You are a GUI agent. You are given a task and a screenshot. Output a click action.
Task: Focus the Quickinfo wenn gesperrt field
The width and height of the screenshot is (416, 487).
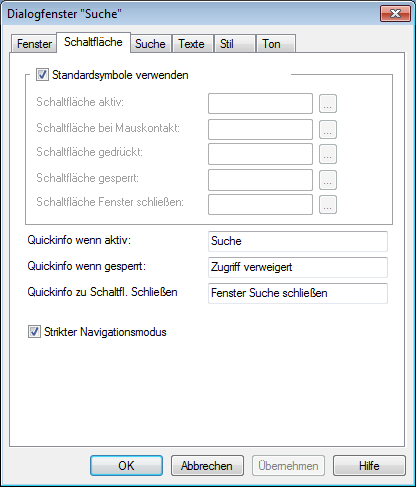[298, 267]
